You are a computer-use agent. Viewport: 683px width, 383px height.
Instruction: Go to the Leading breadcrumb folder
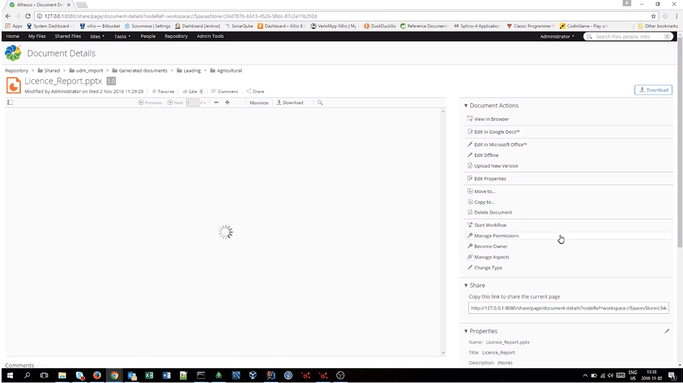pos(189,71)
